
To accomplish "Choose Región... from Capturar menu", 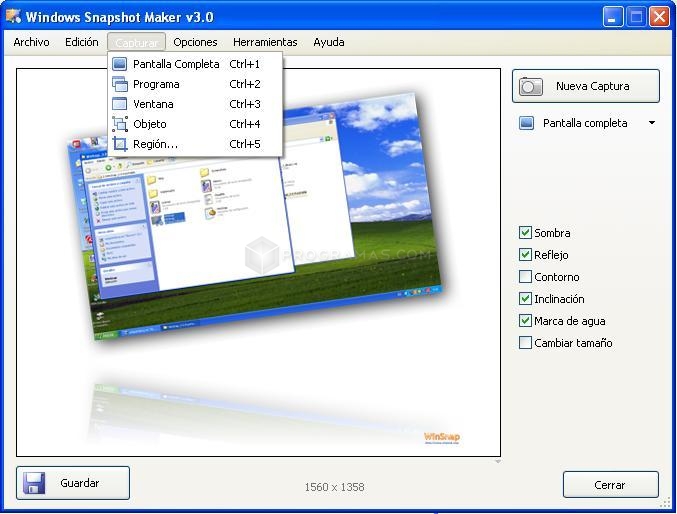I will pyautogui.click(x=195, y=144).
